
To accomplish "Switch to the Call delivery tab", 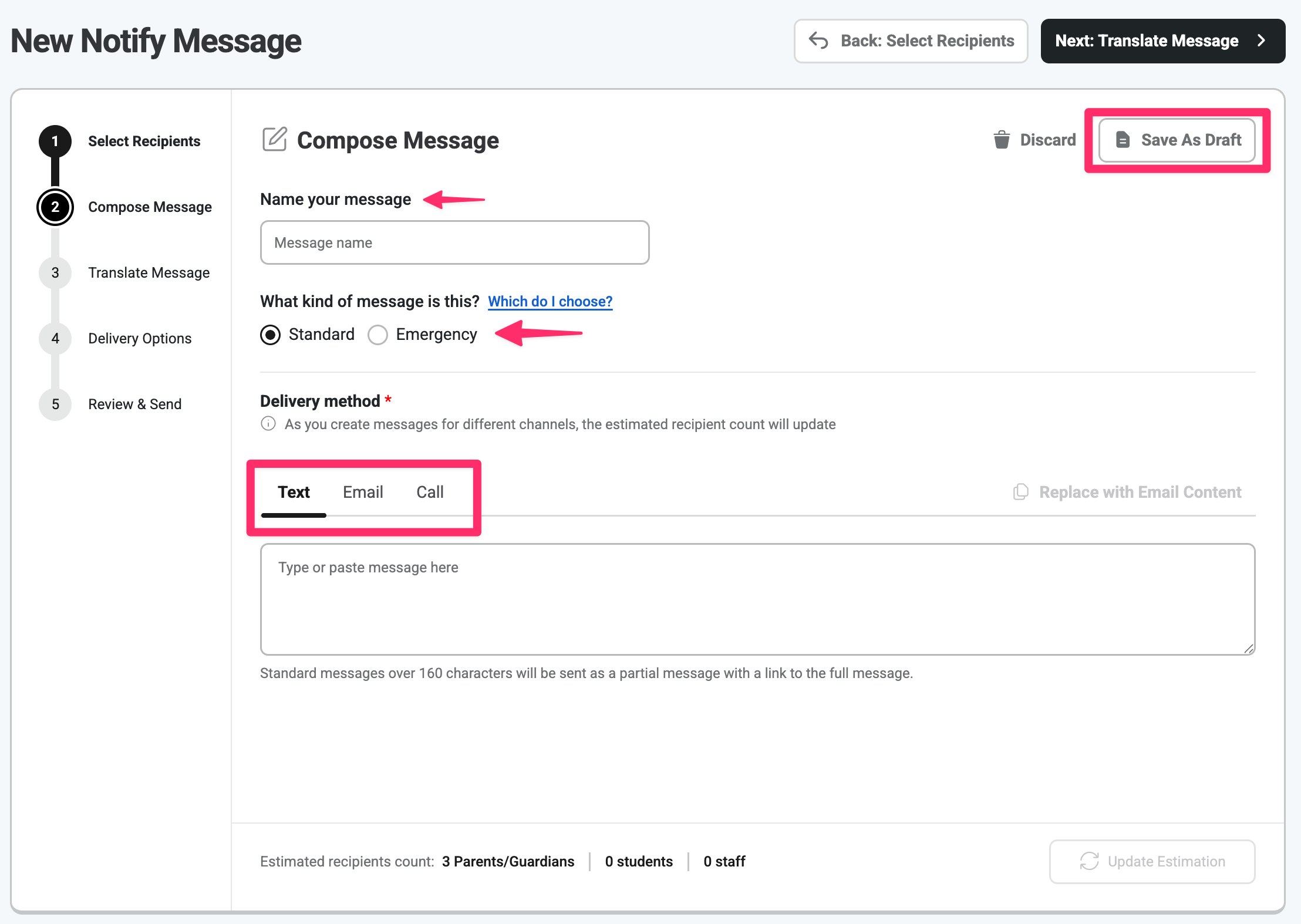I will [x=430, y=492].
